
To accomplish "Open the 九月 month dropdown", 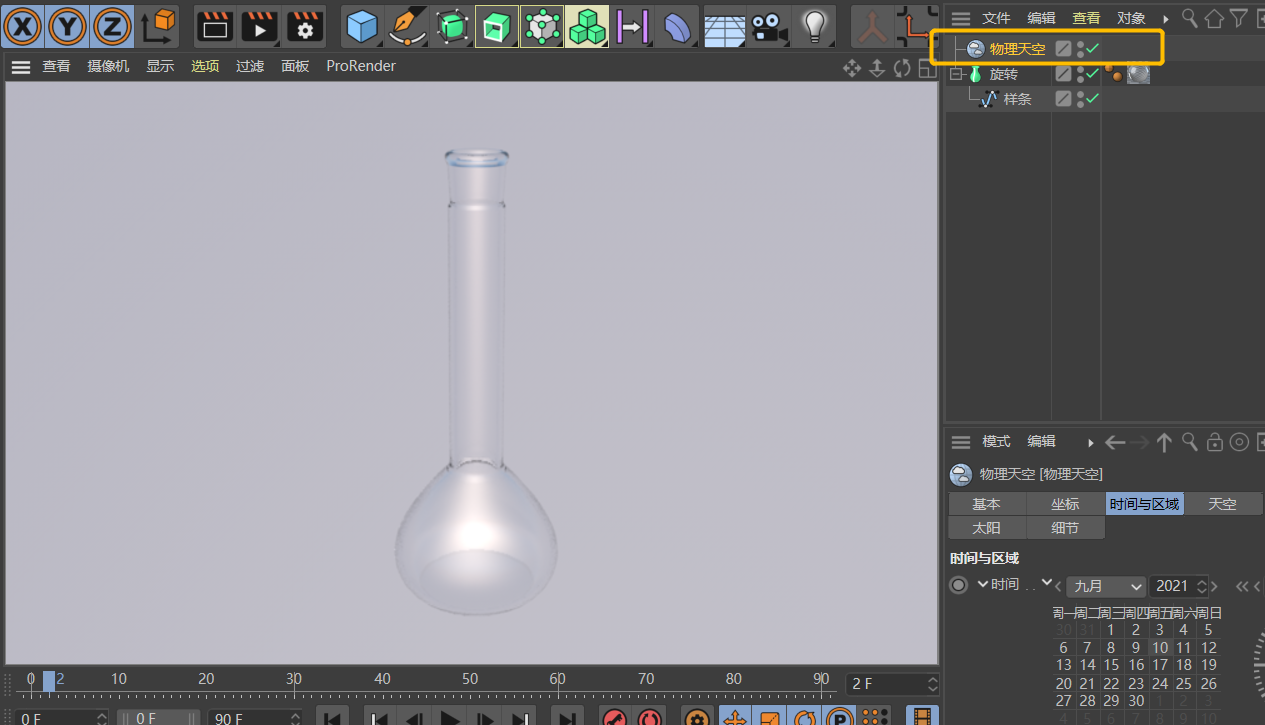I will point(1107,586).
